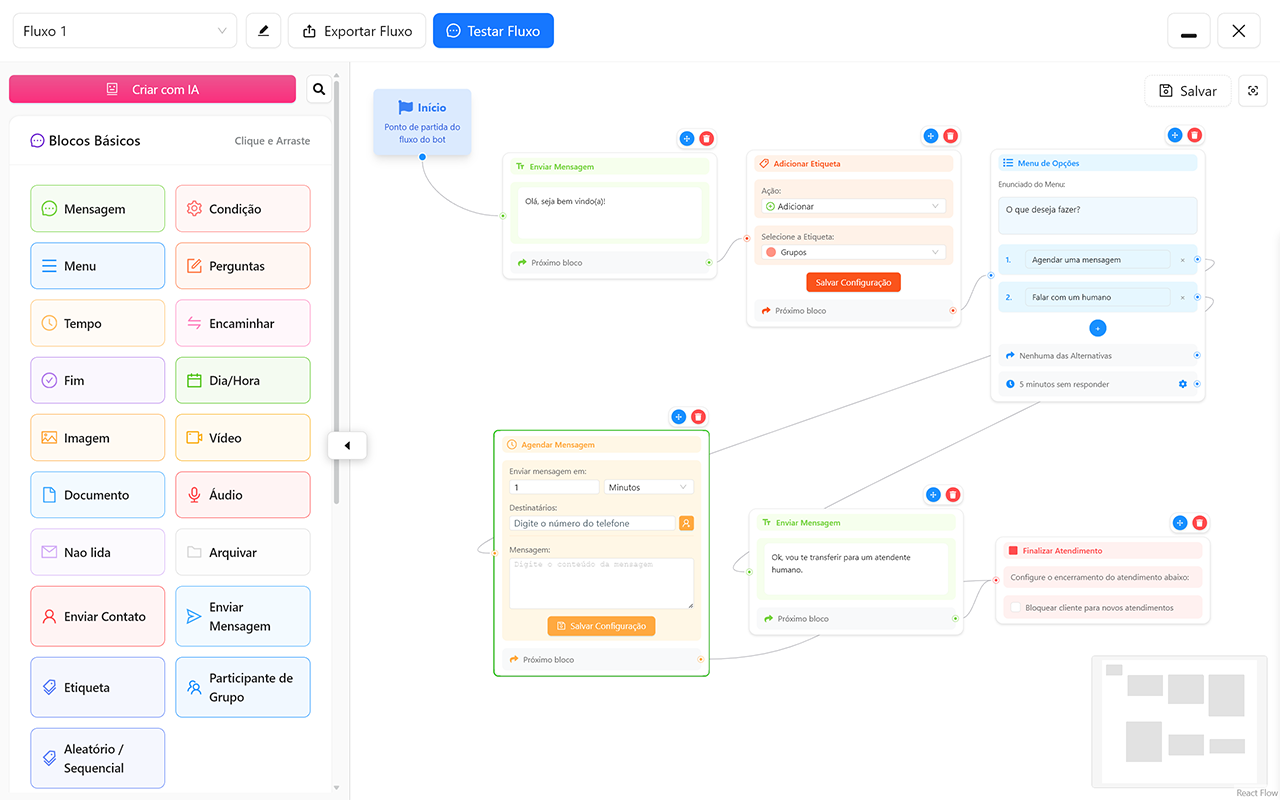
Task: Click the pencil icon to rename Fluxo 1
Action: point(263,31)
